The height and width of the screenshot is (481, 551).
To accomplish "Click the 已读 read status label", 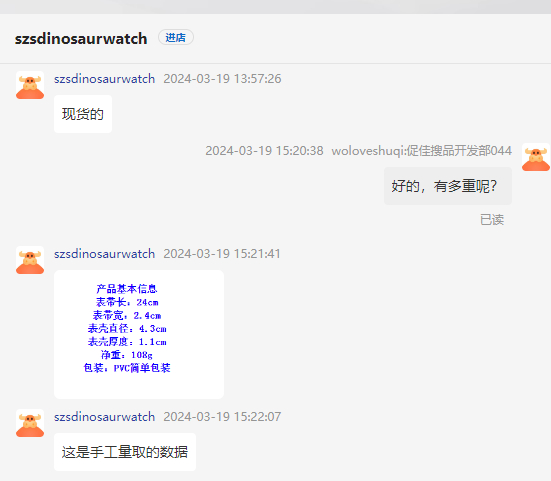I will pos(492,220).
